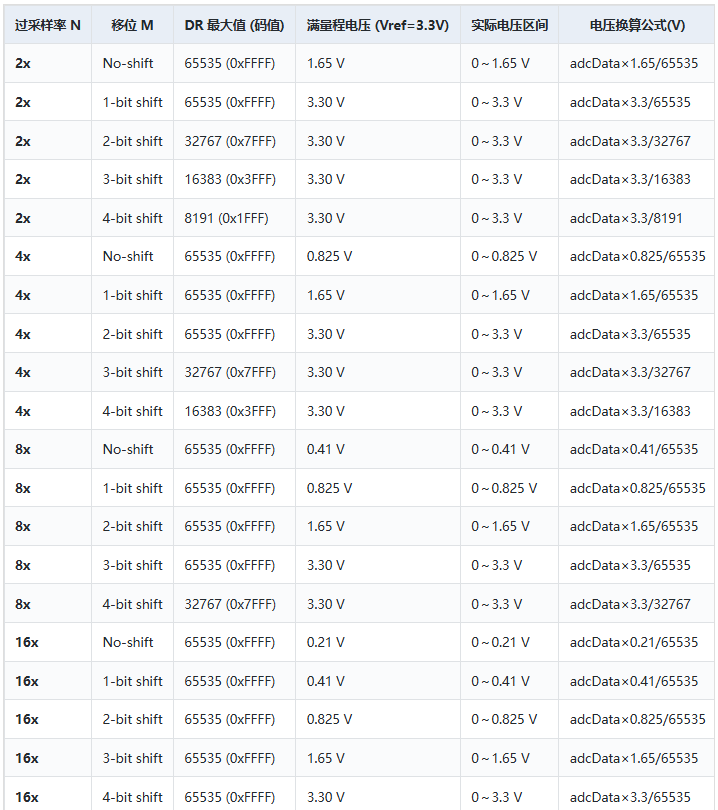The height and width of the screenshot is (810, 718).
Task: Click the '实际电压区间' column header
Action: pyautogui.click(x=509, y=25)
